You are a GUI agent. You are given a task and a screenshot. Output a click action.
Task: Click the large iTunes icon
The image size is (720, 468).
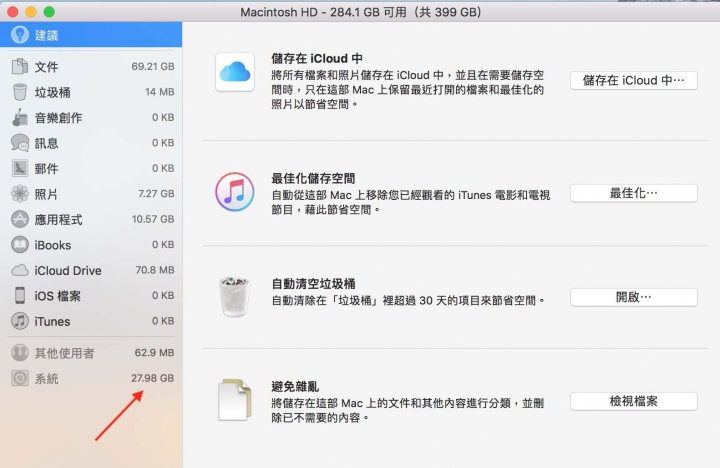[235, 192]
